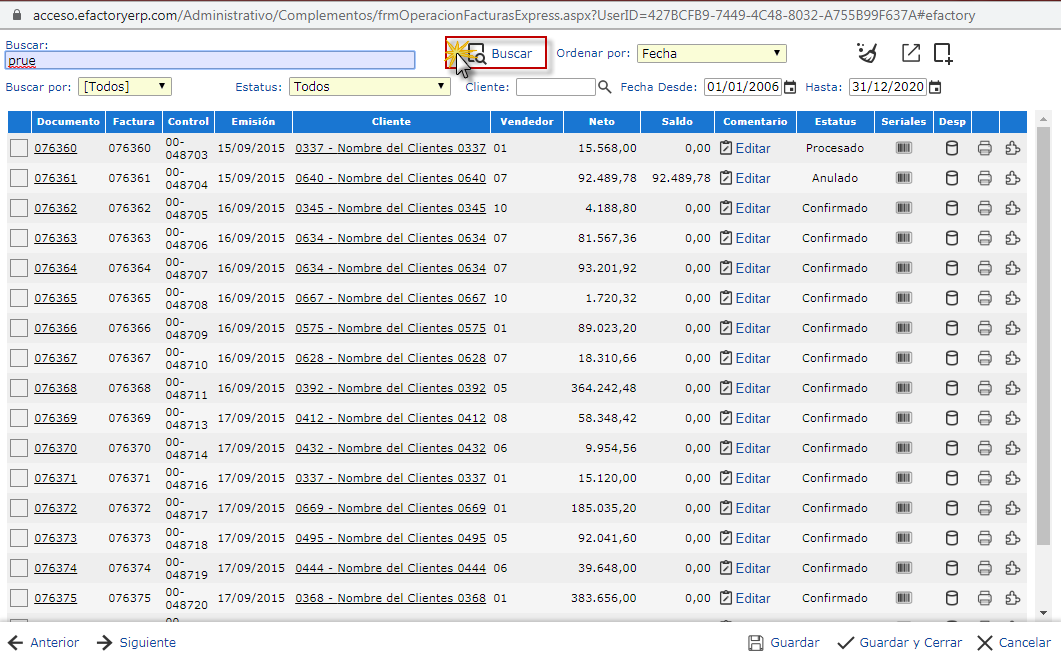1061x663 pixels.
Task: Click the Cliente search magnifier icon
Action: 604,87
